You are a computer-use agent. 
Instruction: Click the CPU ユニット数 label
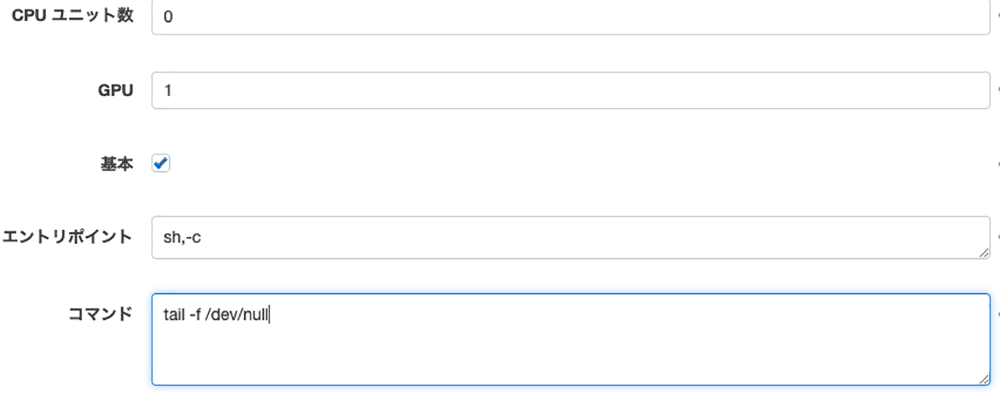73,17
